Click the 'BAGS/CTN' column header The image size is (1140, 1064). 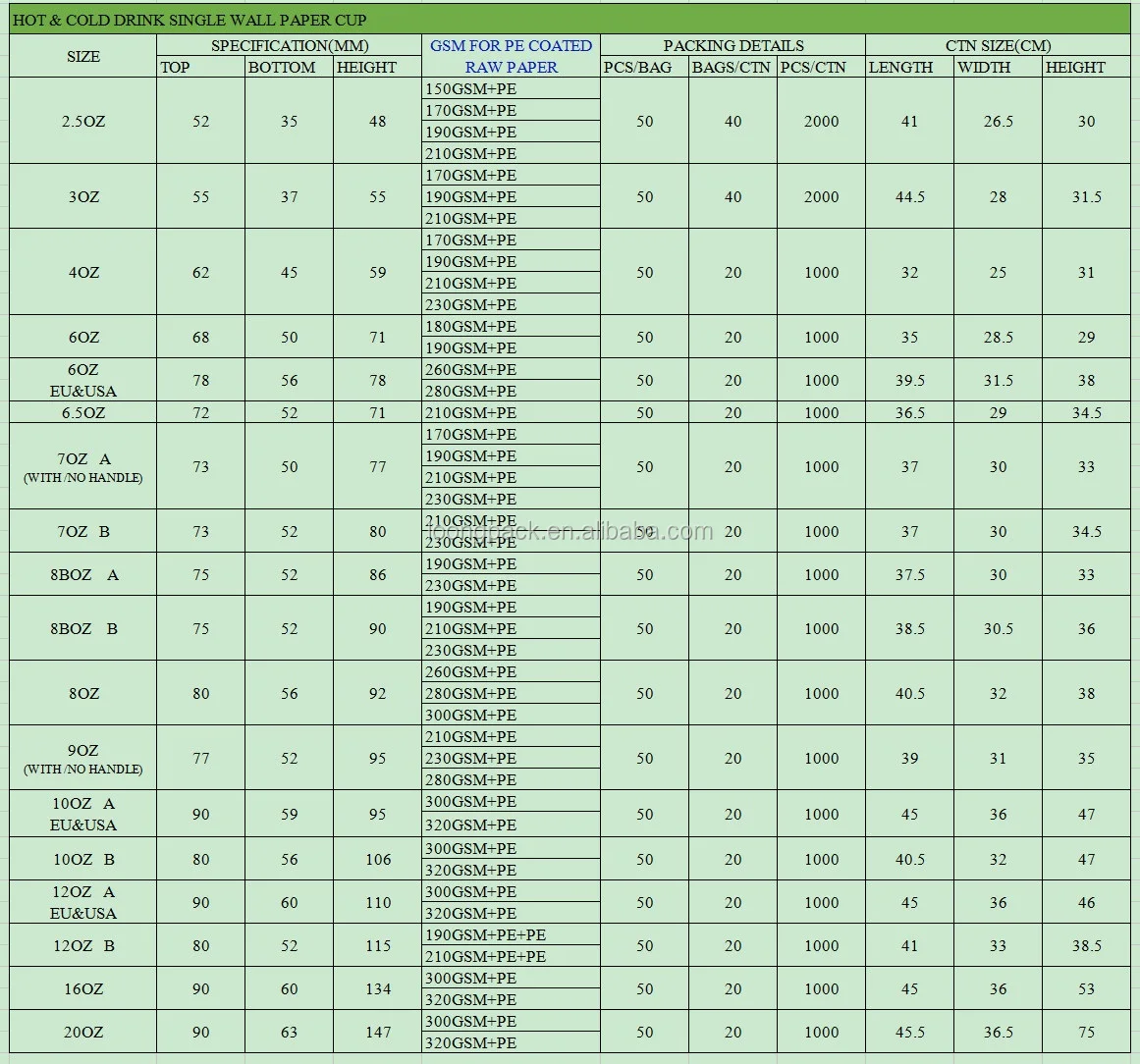[733, 67]
